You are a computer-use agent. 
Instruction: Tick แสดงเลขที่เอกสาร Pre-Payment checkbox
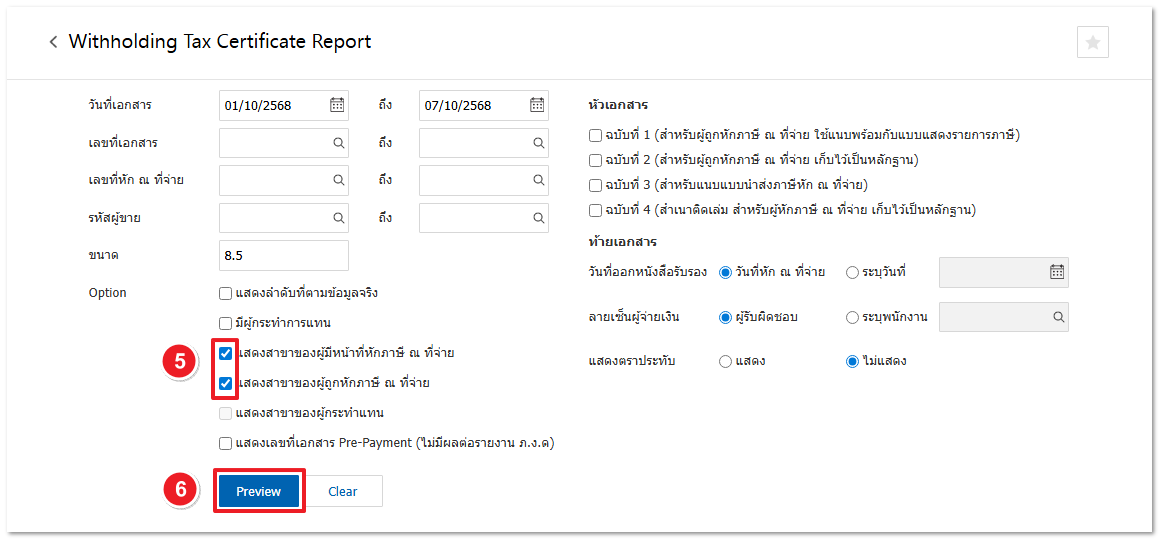point(226,443)
